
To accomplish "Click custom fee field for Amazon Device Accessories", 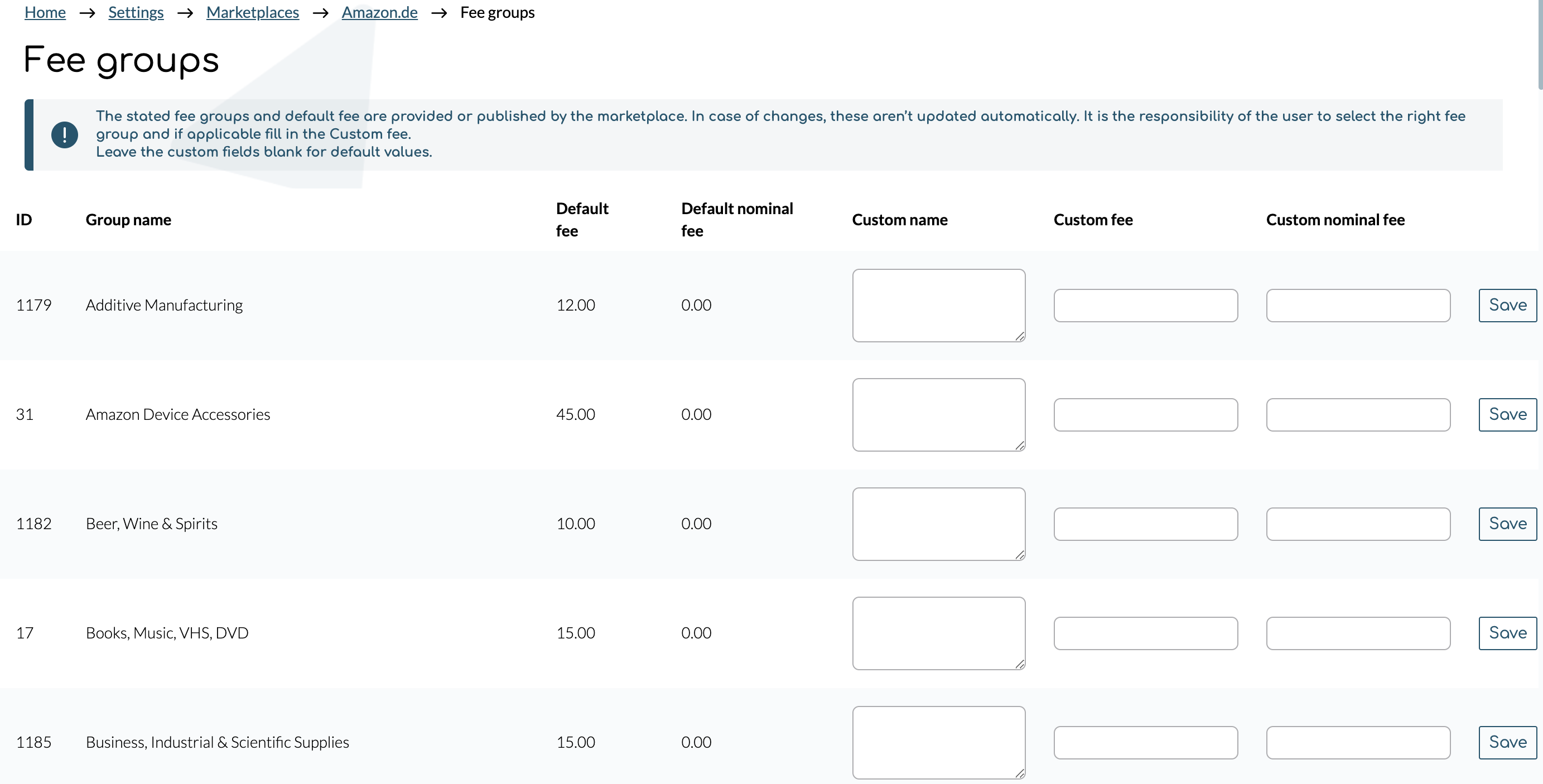I will [x=1145, y=414].
